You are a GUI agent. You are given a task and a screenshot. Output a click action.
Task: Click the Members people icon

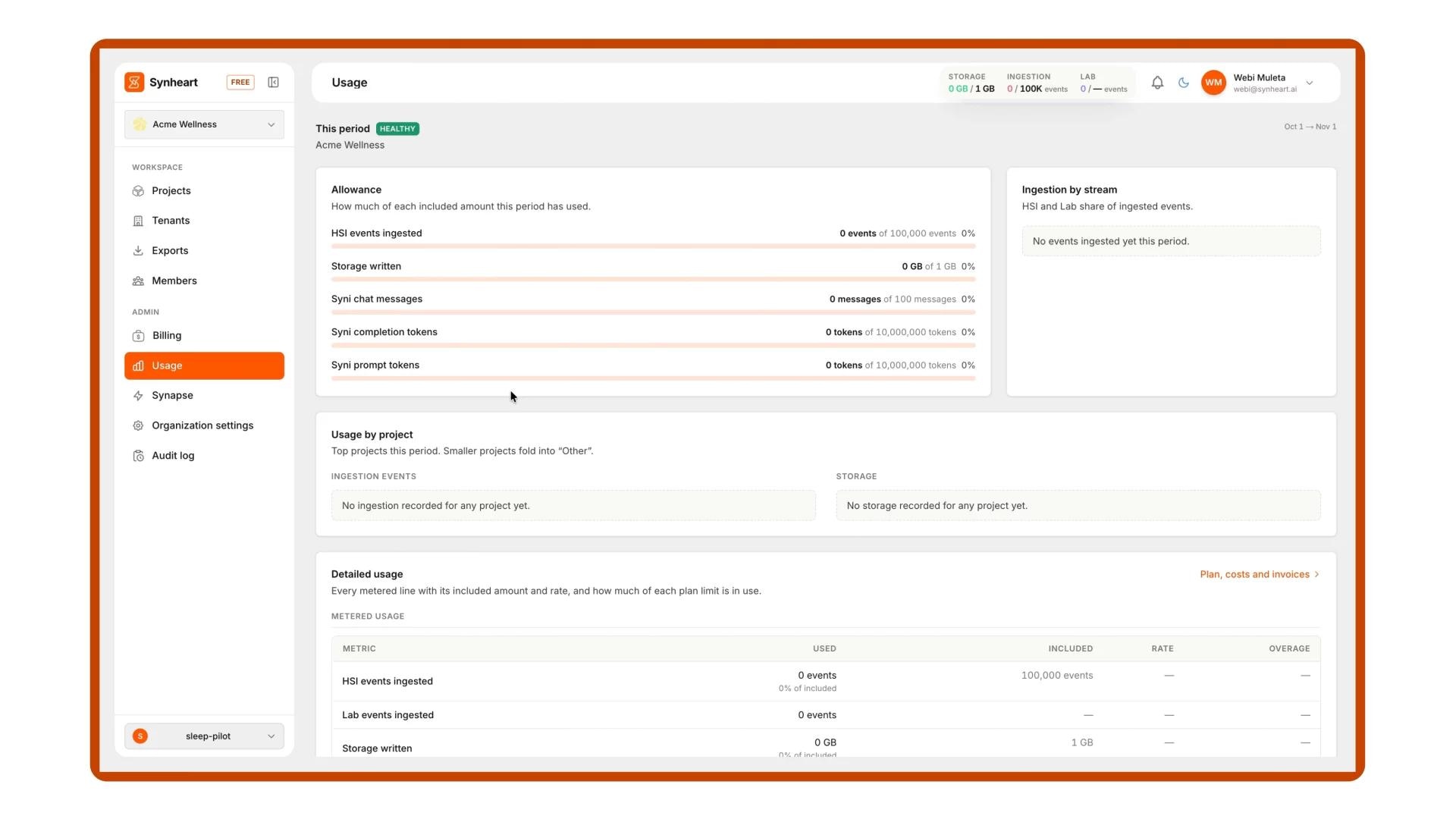pyautogui.click(x=138, y=281)
